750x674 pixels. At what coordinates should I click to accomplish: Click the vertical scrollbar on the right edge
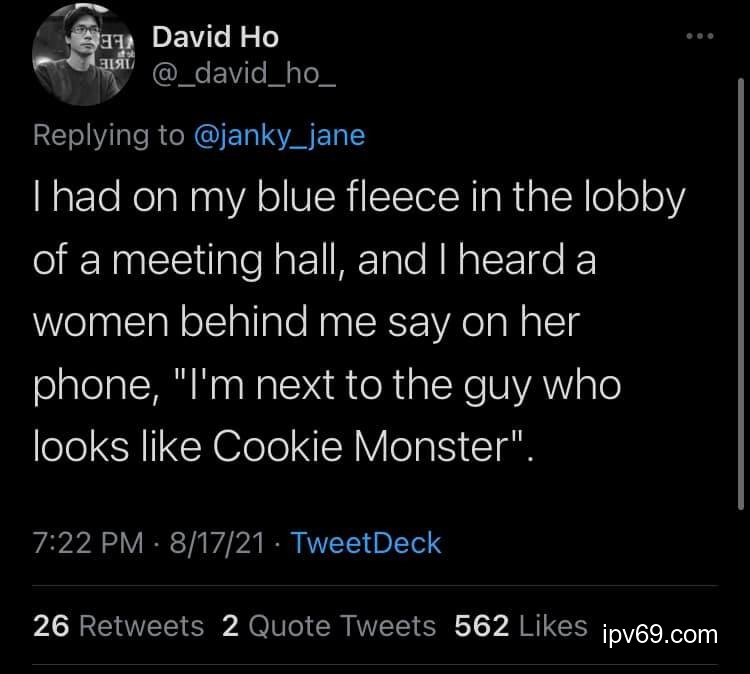(741, 250)
